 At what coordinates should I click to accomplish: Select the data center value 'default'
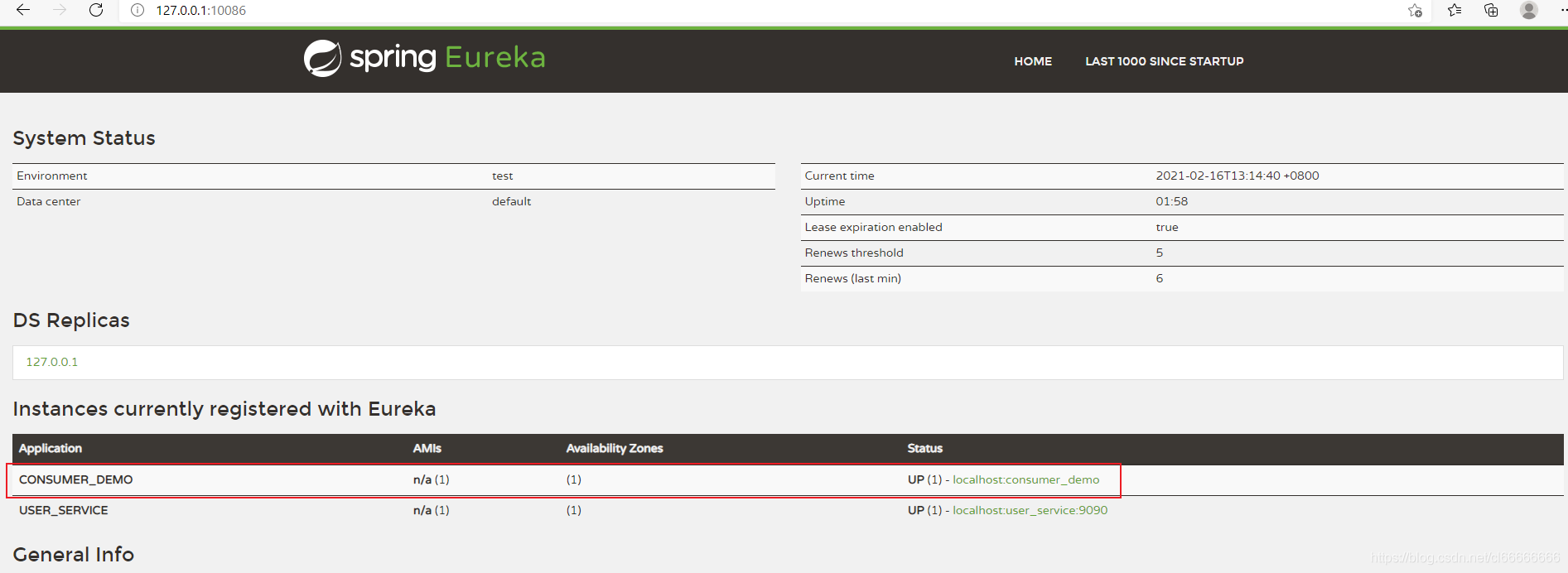tap(512, 201)
